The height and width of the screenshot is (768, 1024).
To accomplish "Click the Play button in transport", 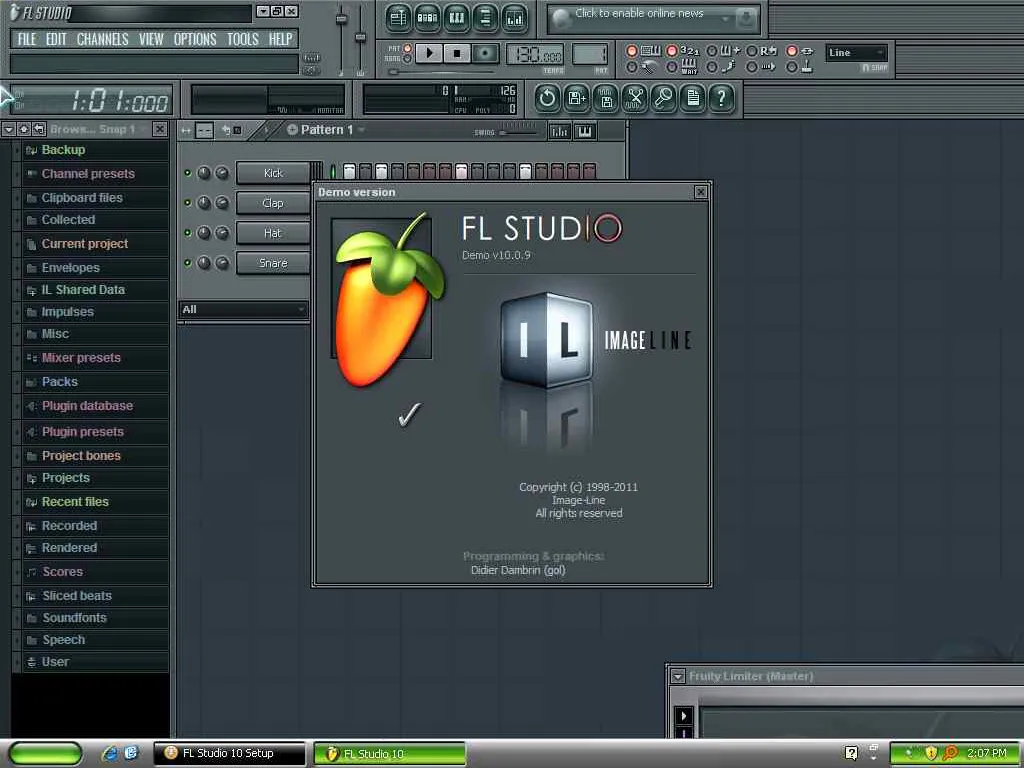I will click(429, 54).
